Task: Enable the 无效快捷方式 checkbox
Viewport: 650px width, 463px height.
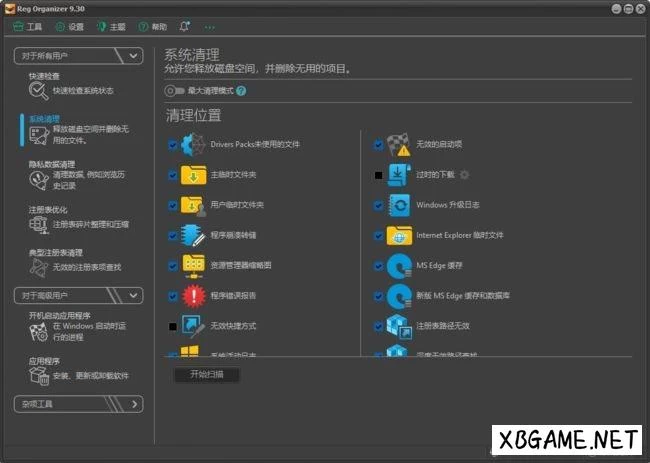Action: (x=173, y=326)
